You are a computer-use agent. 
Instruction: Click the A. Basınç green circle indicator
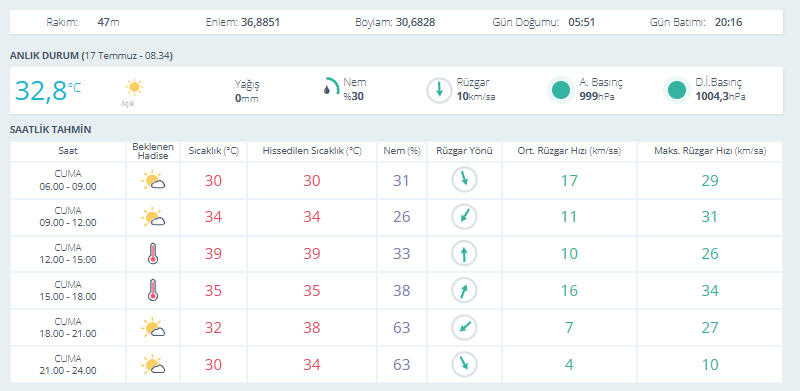[561, 90]
